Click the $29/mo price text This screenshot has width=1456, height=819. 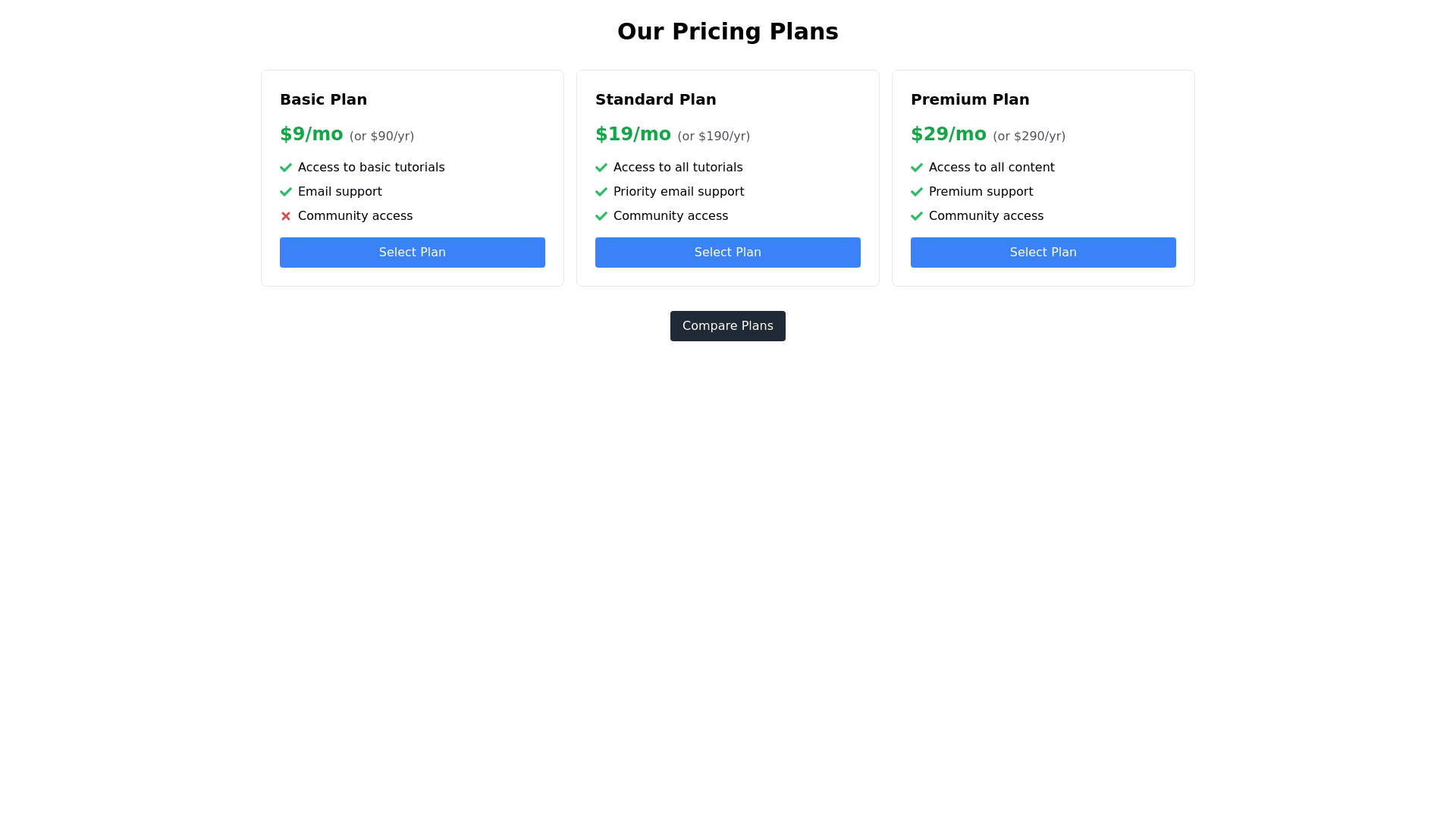point(948,134)
